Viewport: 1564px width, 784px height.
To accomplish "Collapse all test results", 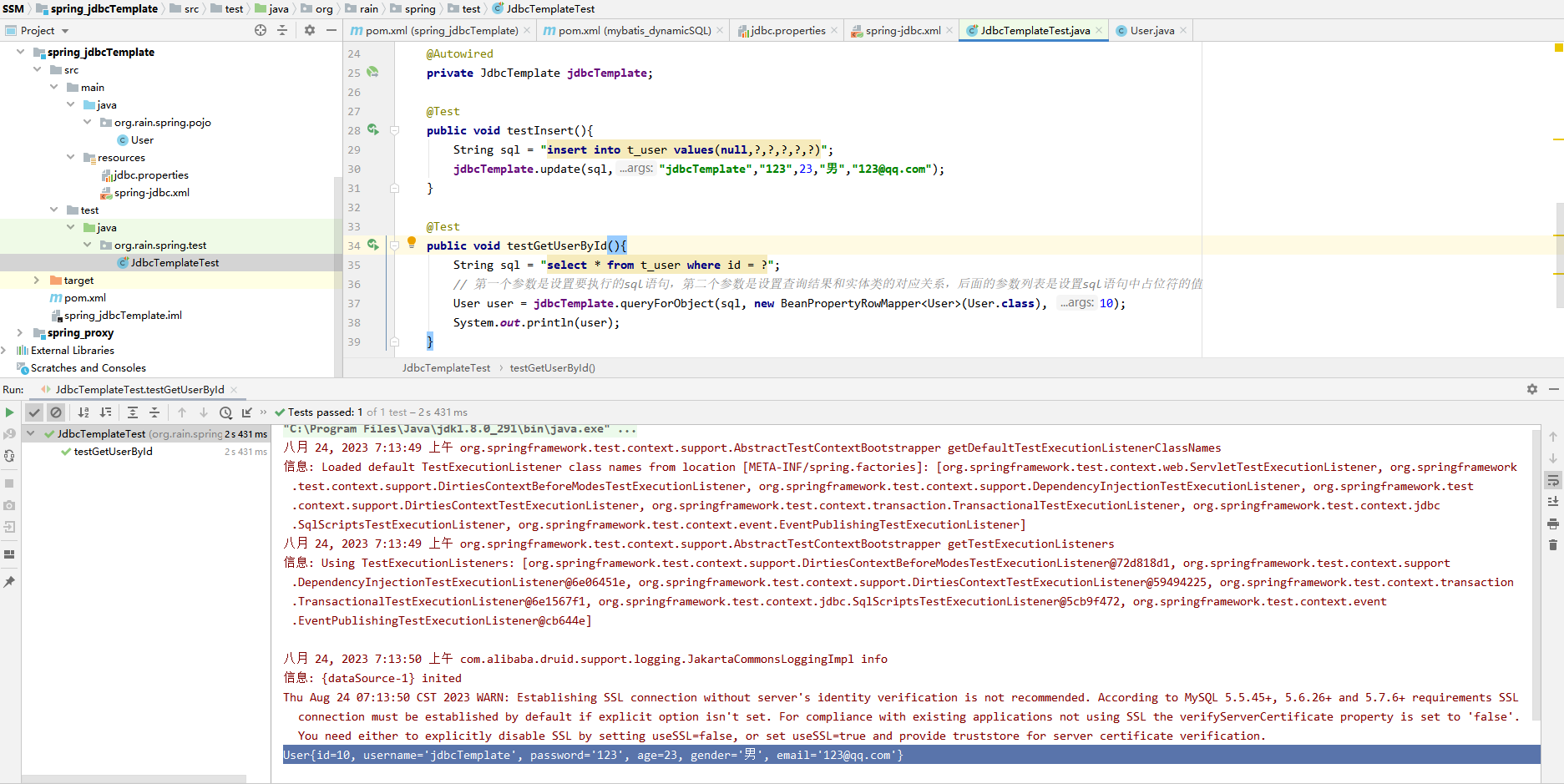I will [154, 412].
